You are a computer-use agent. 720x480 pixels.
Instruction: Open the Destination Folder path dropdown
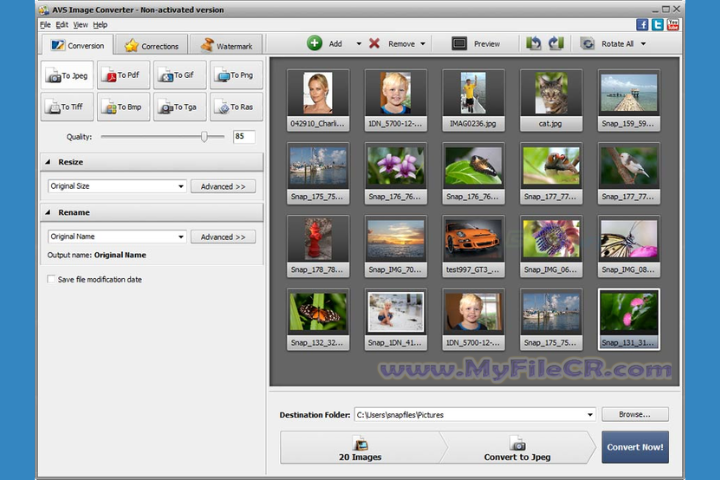point(590,415)
